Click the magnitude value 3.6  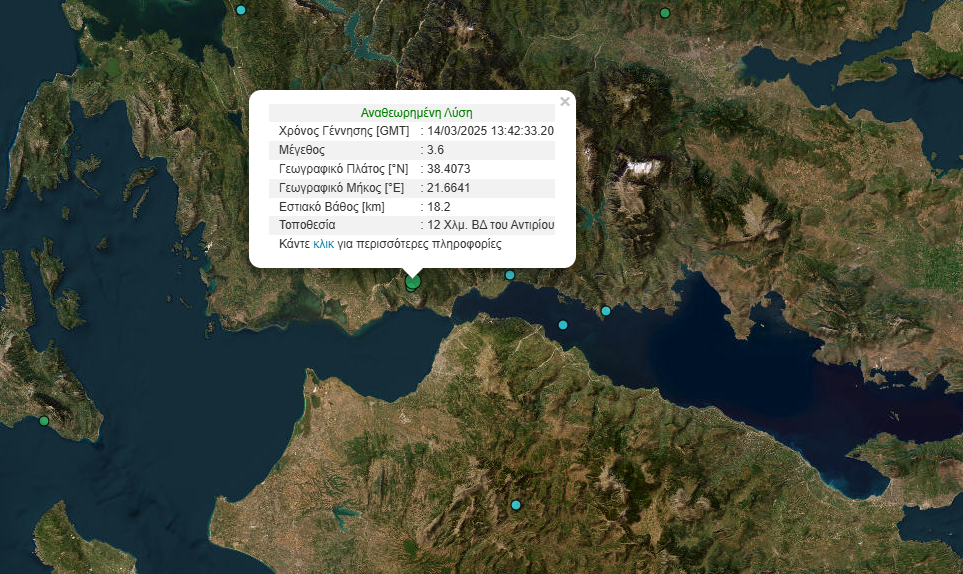pyautogui.click(x=435, y=150)
